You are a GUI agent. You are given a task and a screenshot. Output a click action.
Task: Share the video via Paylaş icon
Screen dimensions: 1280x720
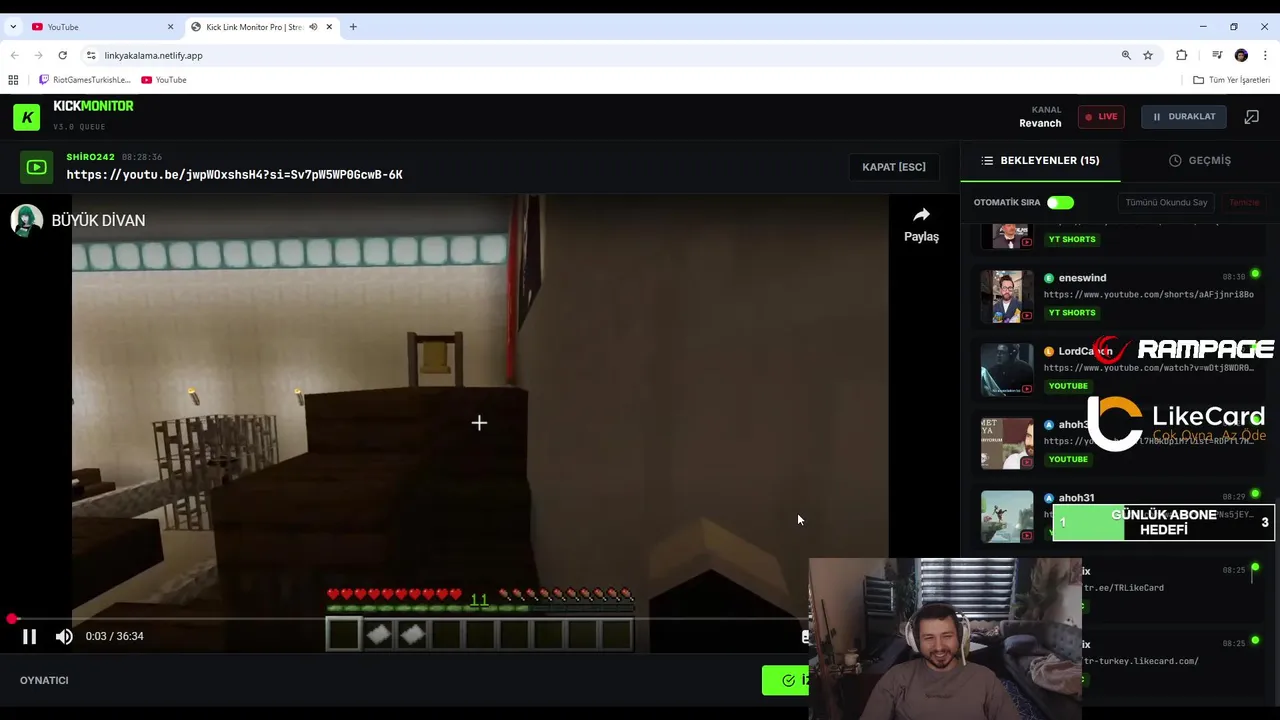(x=921, y=225)
